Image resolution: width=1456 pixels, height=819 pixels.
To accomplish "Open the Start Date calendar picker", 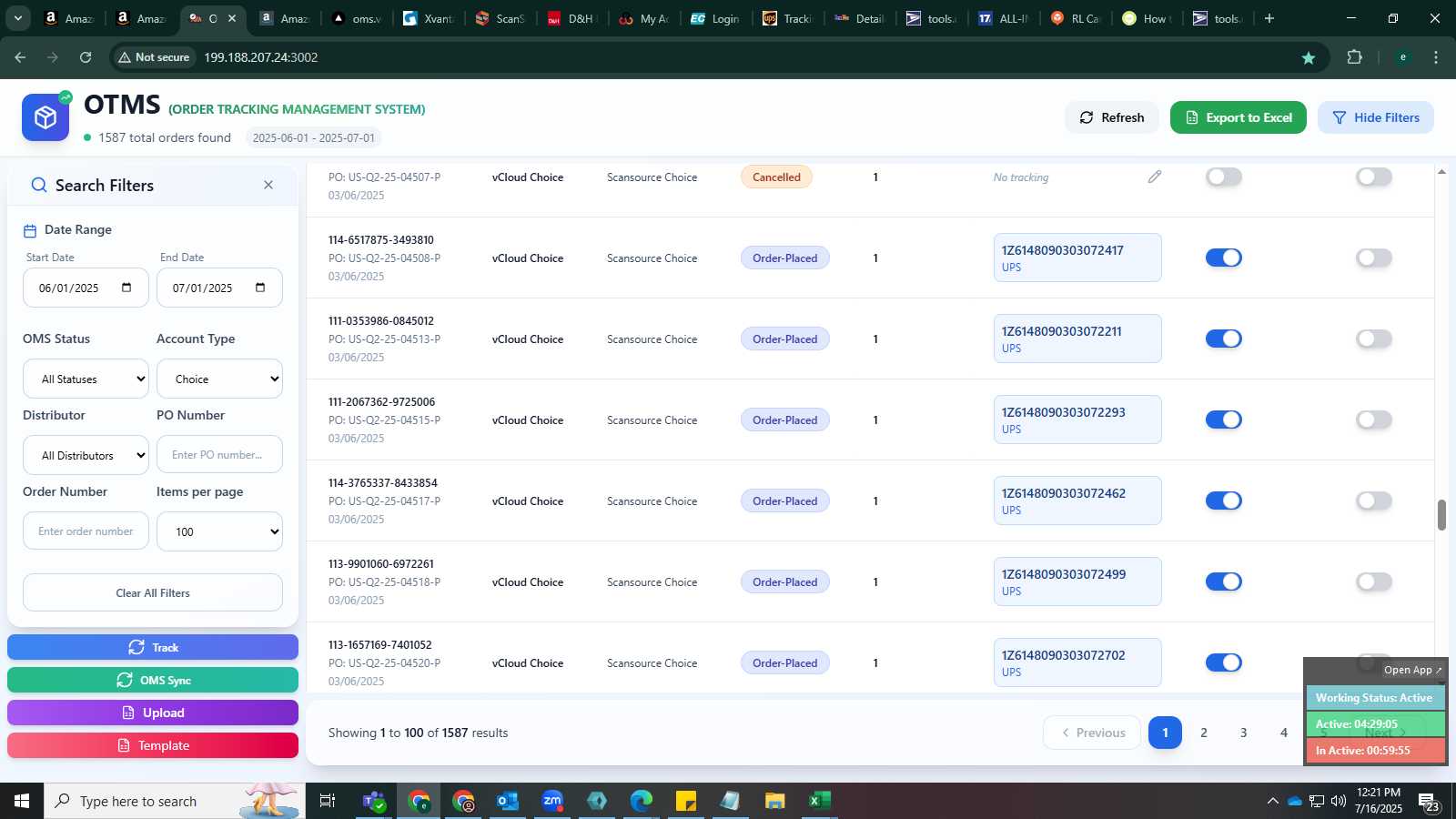I will 126,288.
